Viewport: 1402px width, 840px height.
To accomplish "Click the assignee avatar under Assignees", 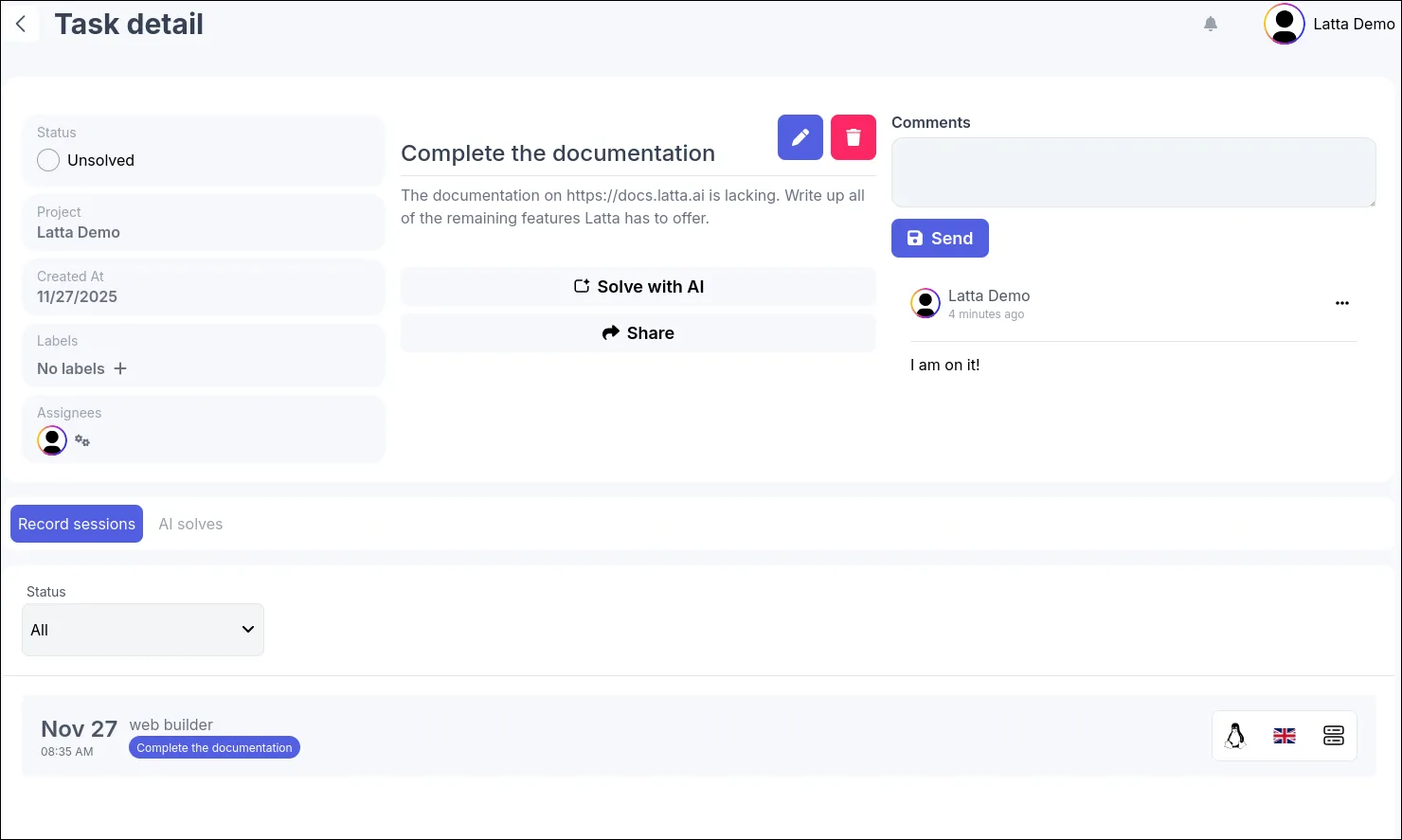I will 52,439.
